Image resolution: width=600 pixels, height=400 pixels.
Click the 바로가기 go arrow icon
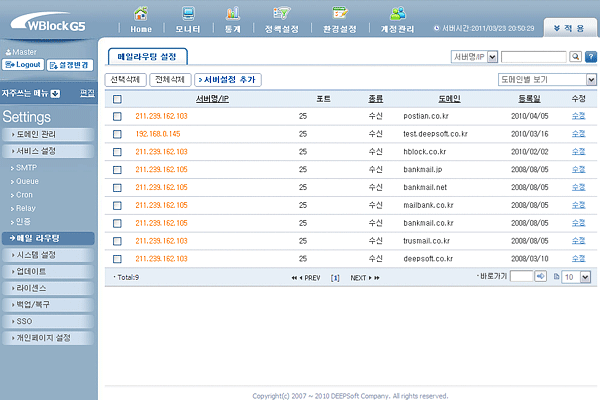pyautogui.click(x=540, y=276)
